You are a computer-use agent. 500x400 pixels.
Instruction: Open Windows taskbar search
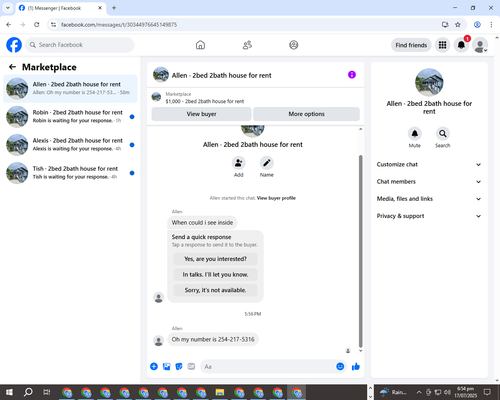[x=28, y=392]
